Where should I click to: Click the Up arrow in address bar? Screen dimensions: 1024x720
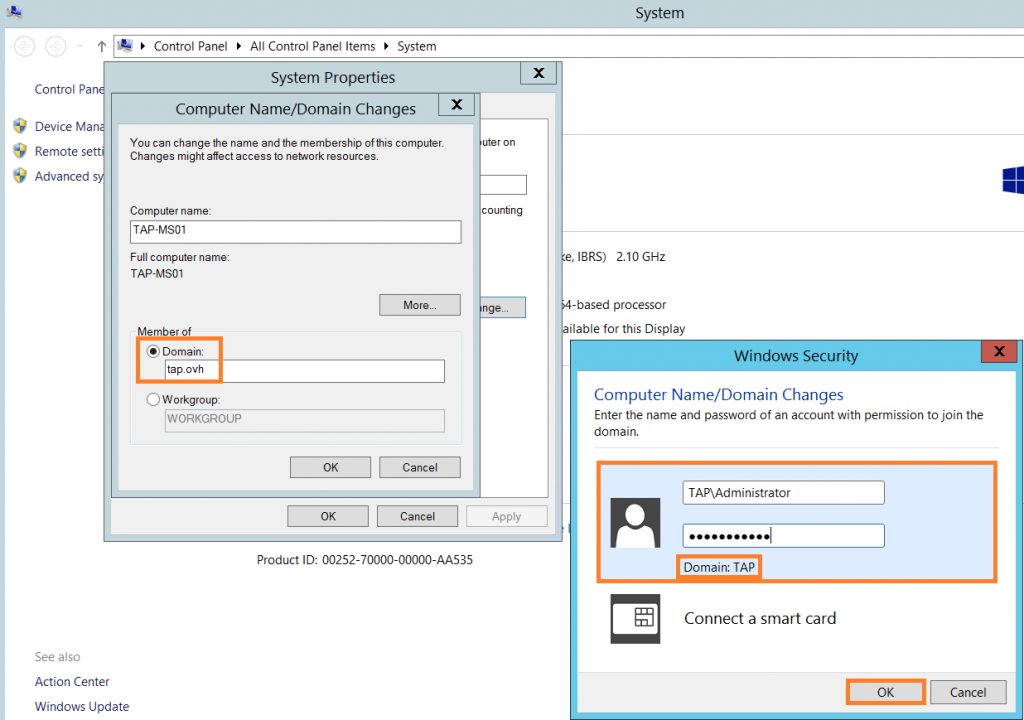[101, 46]
